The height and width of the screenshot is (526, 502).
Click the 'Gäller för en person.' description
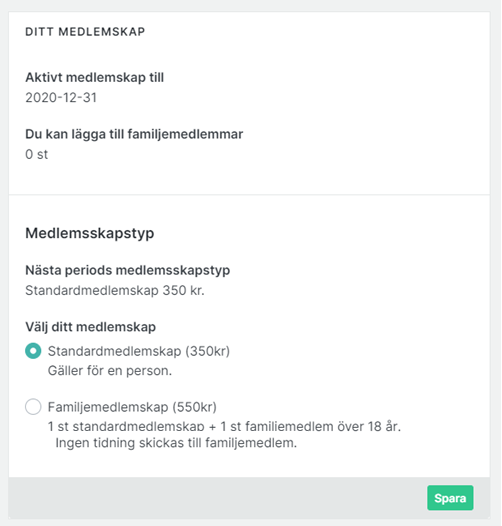coord(110,371)
